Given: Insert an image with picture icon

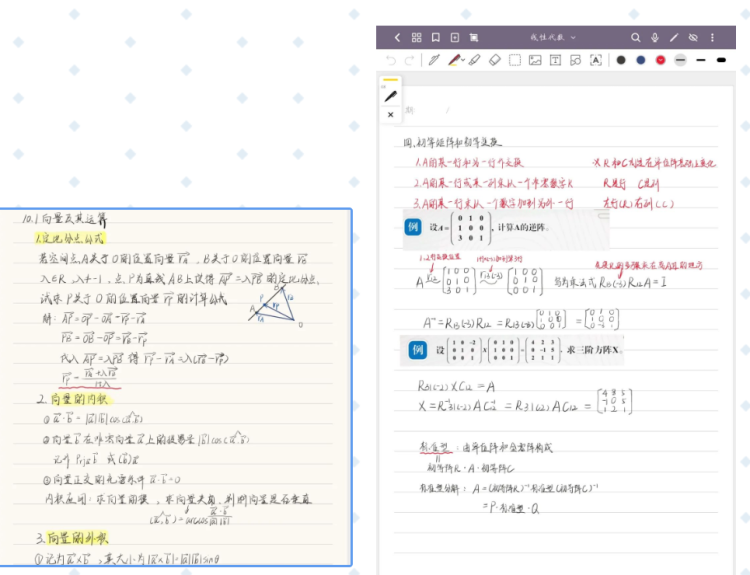Looking at the screenshot, I should click(x=535, y=60).
